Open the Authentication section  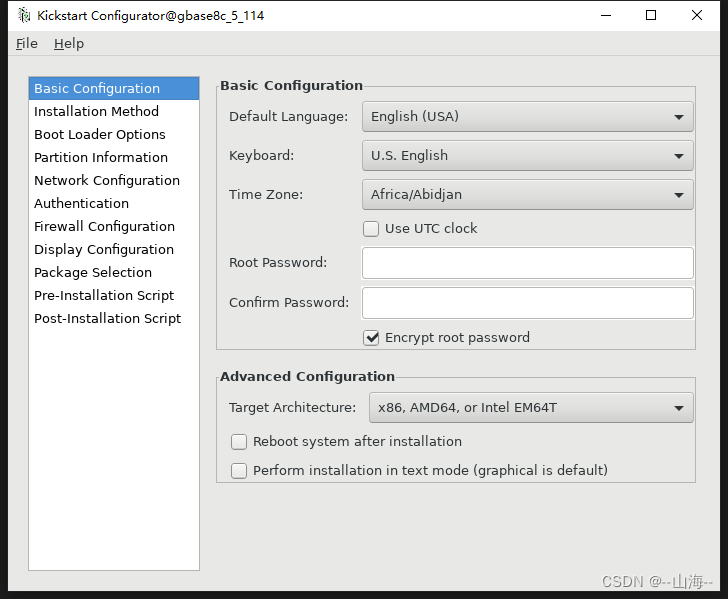click(x=114, y=203)
